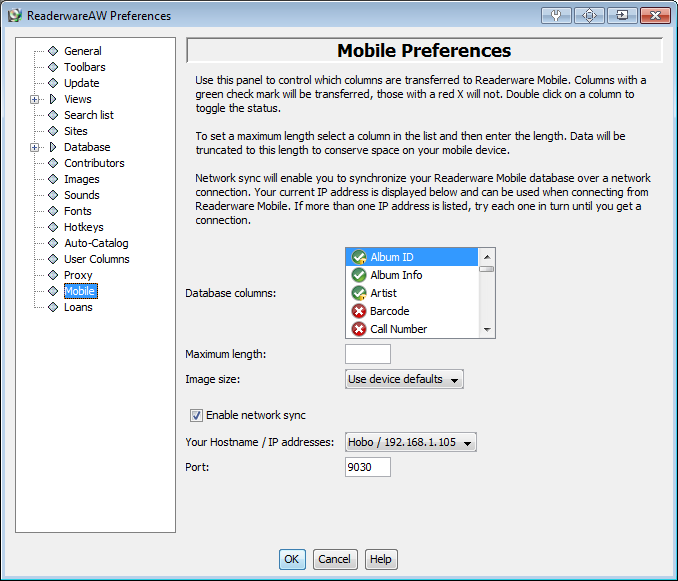
Task: Select the Album Info column row
Action: coord(412,275)
